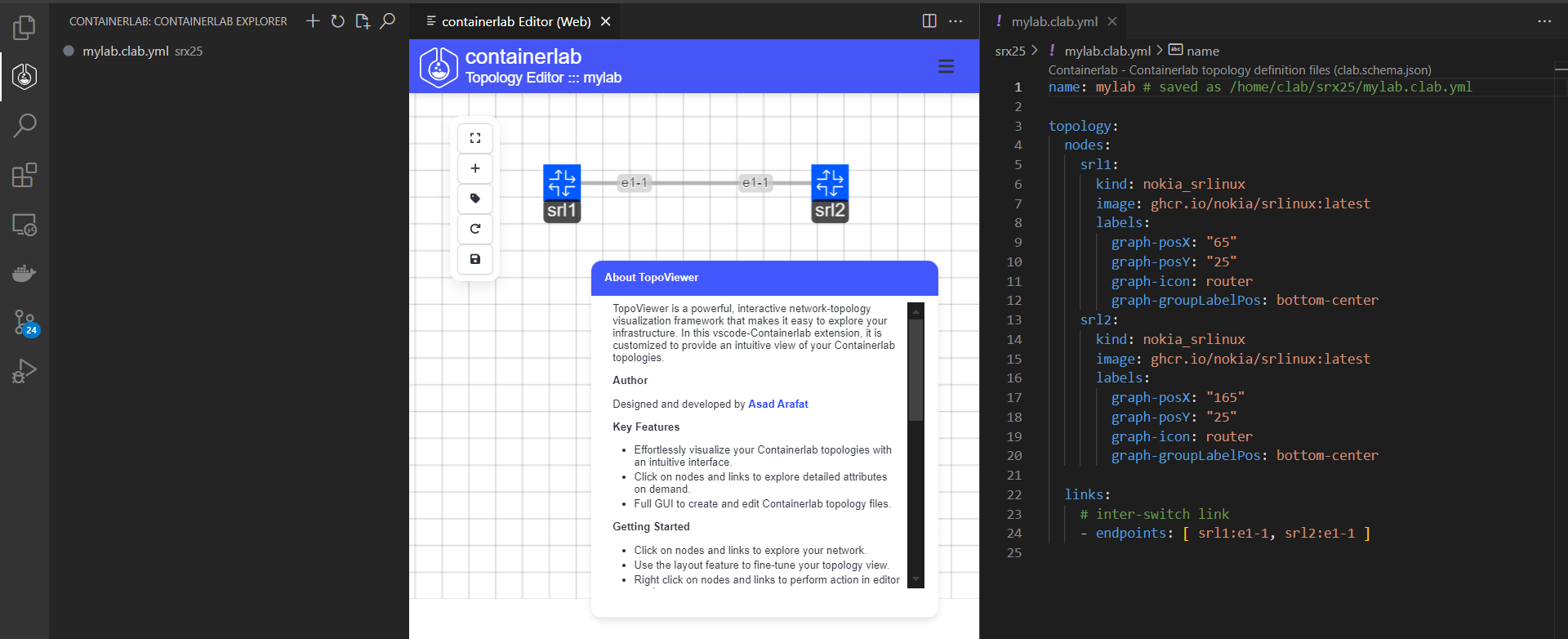Select the mylab.clab.yml editor tab
1568x639 pixels.
tap(1053, 21)
